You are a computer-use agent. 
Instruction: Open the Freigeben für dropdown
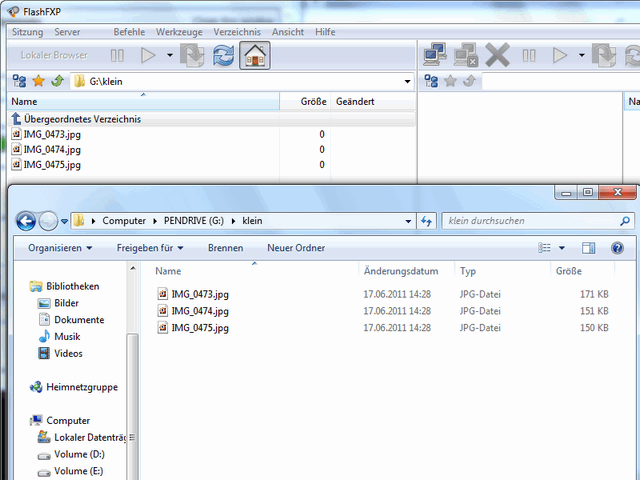(150, 248)
